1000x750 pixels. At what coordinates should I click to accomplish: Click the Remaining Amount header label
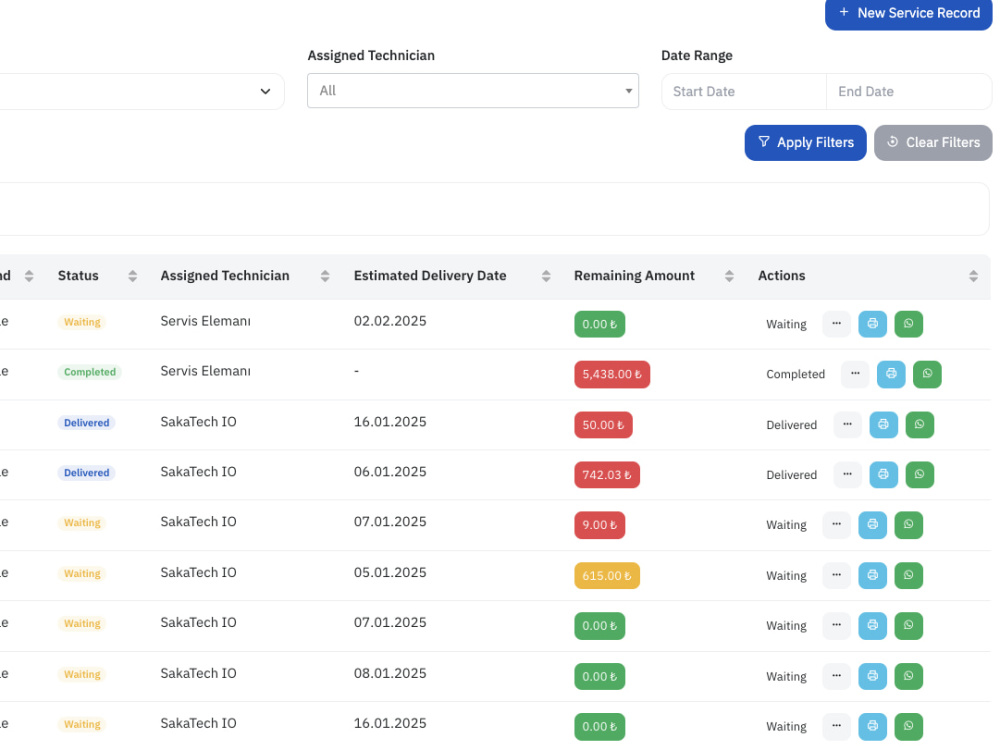634,276
